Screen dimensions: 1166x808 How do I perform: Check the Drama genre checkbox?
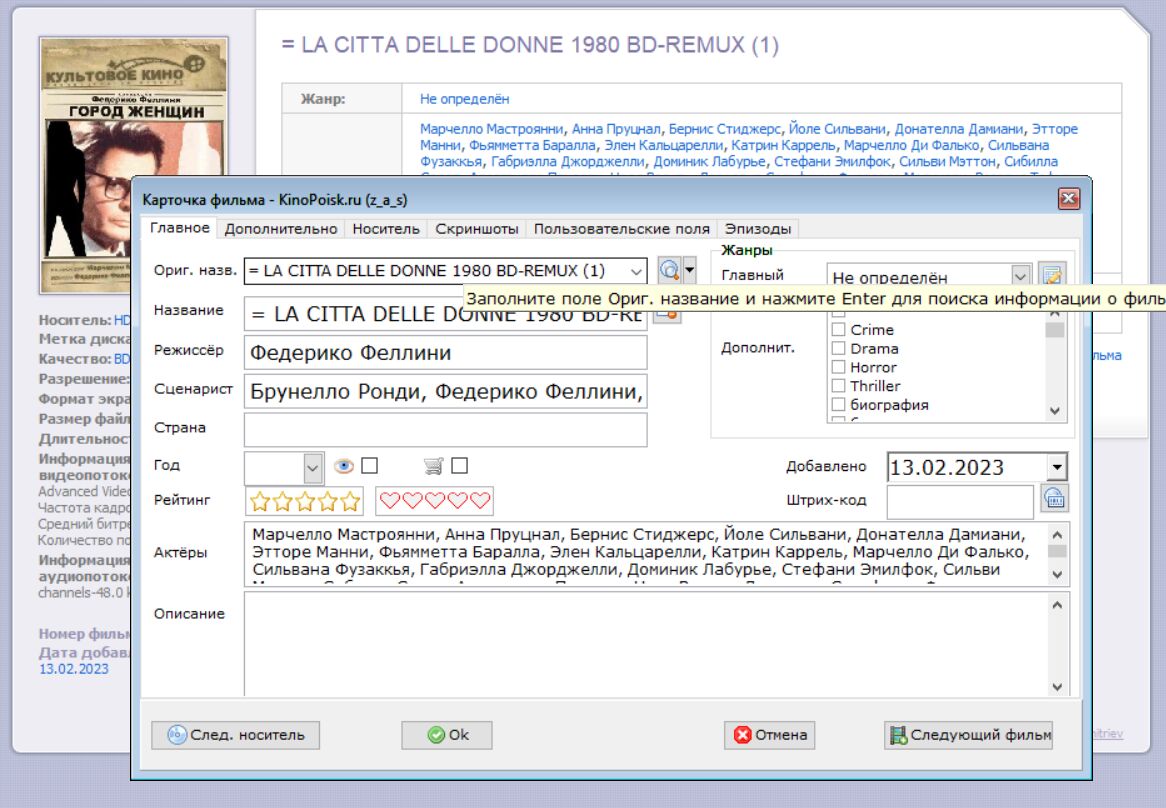pyautogui.click(x=839, y=349)
